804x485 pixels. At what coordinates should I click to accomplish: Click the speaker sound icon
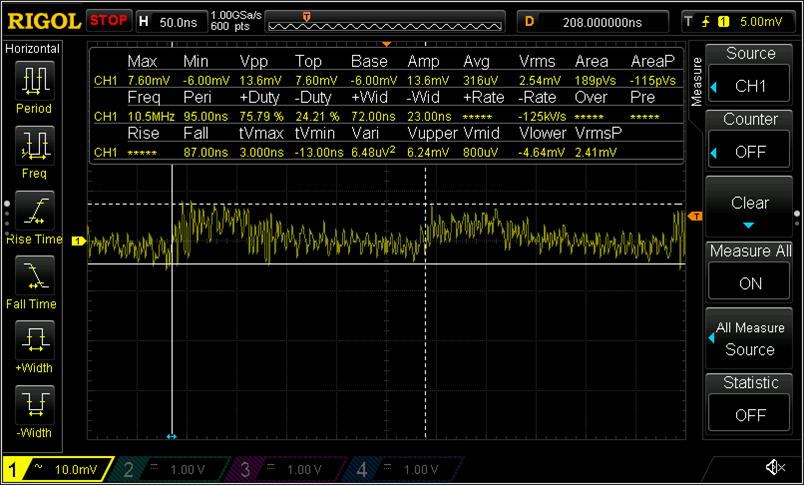pyautogui.click(x=774, y=468)
